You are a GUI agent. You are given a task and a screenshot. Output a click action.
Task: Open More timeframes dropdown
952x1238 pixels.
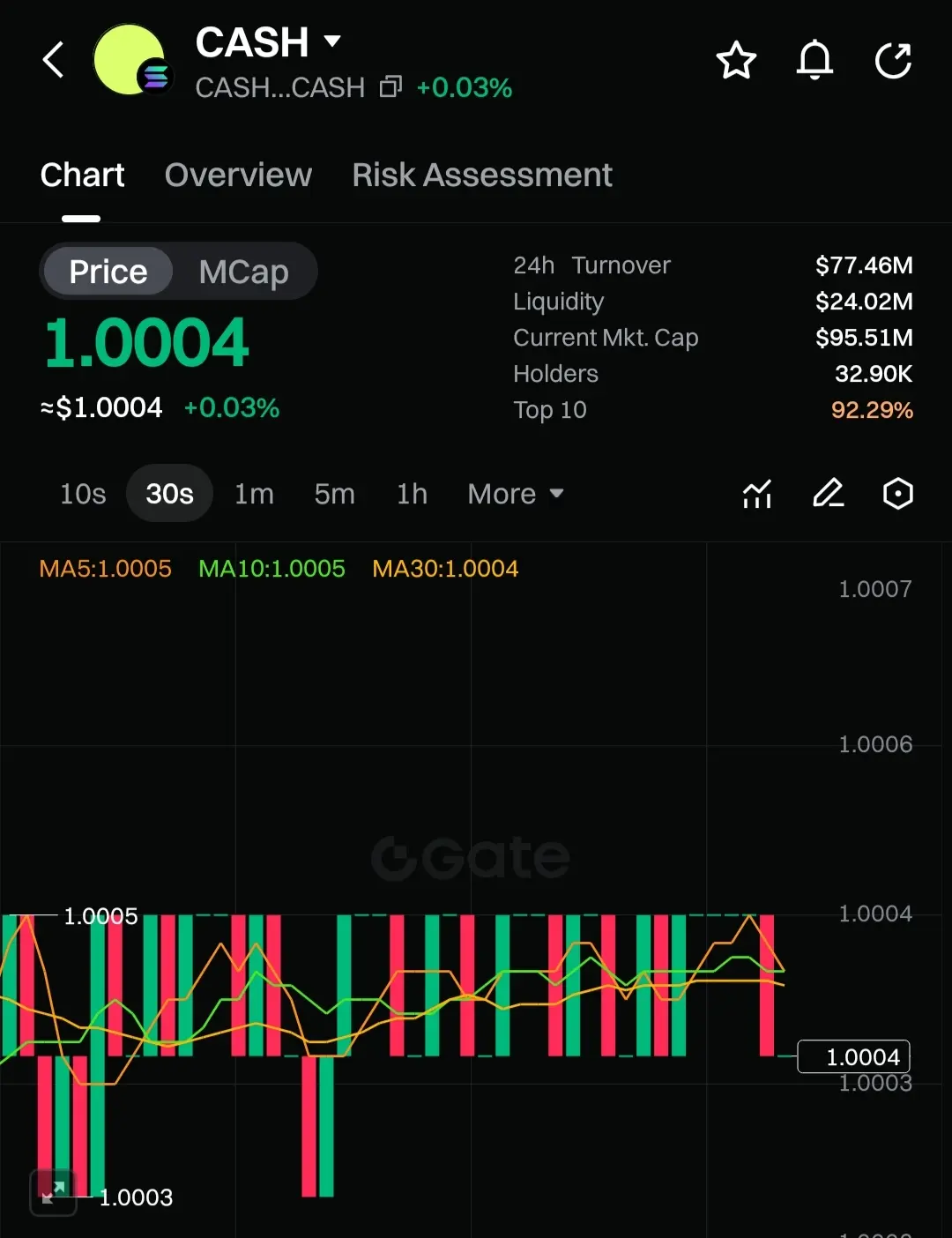(515, 494)
